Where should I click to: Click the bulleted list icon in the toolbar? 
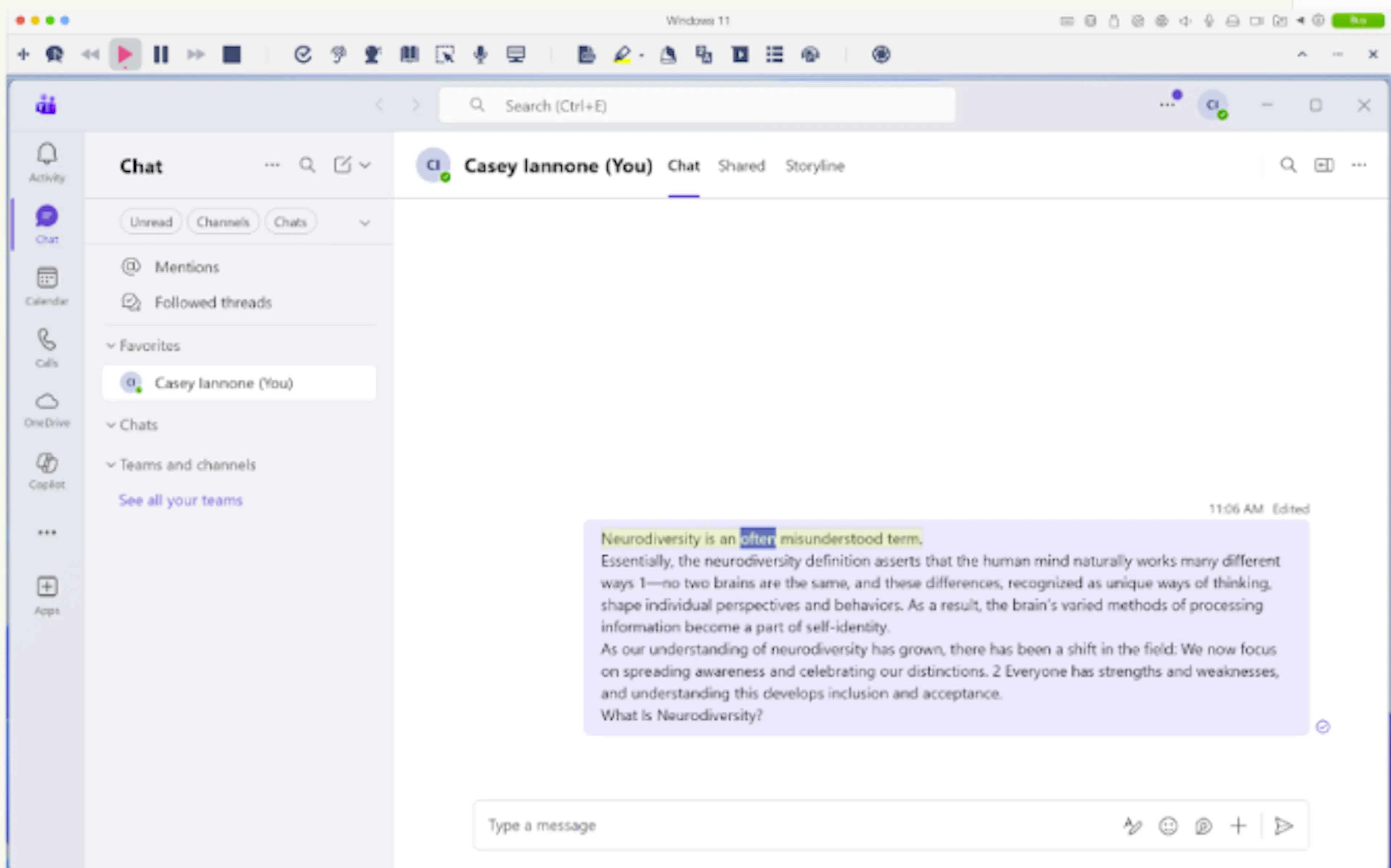point(775,55)
